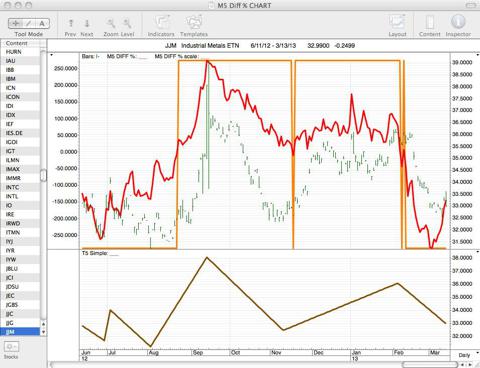Viewport: 480px width, 368px height.
Task: Select IO in the symbol list
Action: (x=20, y=205)
